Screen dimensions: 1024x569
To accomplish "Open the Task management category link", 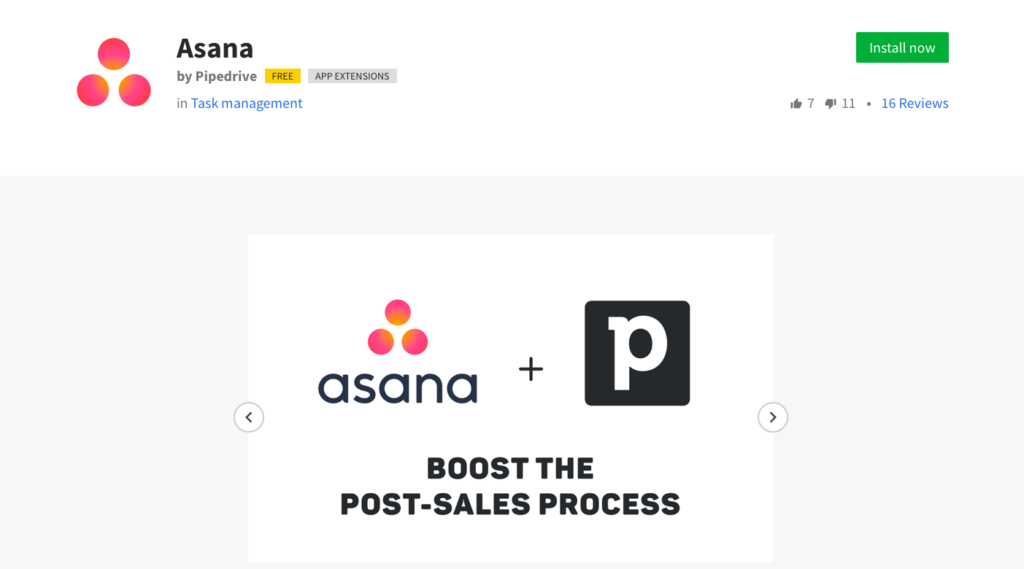I will pyautogui.click(x=246, y=103).
